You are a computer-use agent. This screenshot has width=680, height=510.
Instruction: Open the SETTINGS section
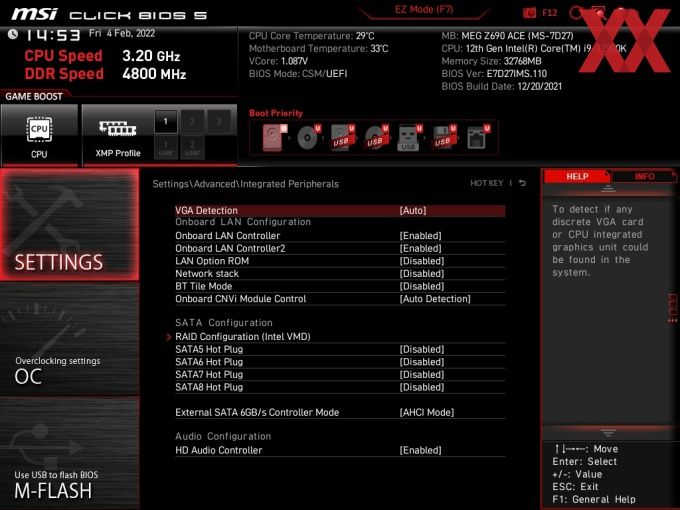click(69, 224)
